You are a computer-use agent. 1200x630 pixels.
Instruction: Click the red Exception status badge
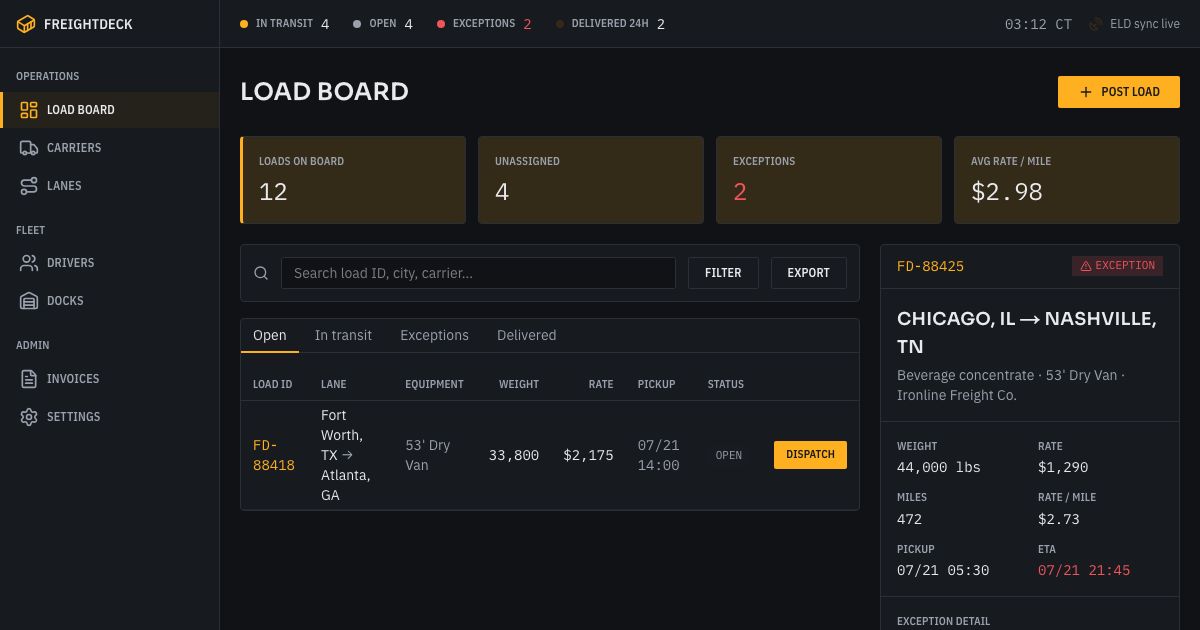[1117, 266]
